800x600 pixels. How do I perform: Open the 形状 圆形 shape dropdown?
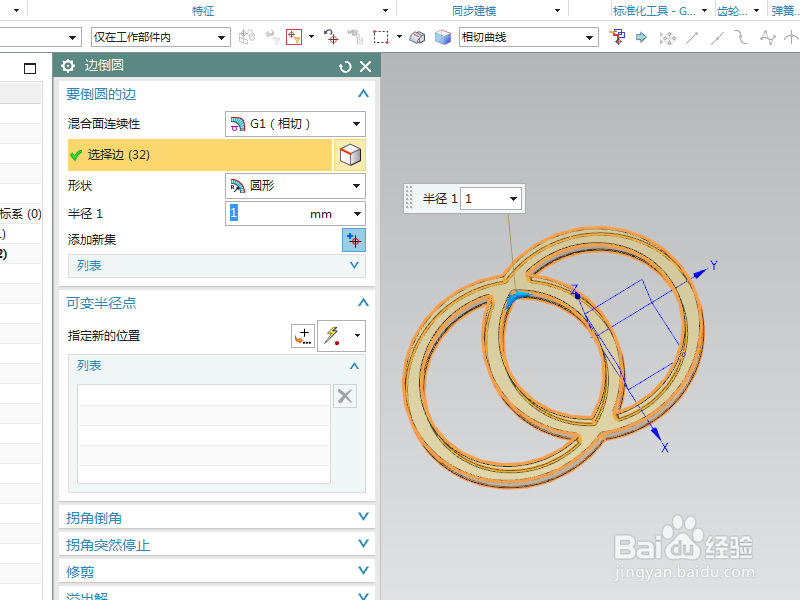click(x=356, y=185)
